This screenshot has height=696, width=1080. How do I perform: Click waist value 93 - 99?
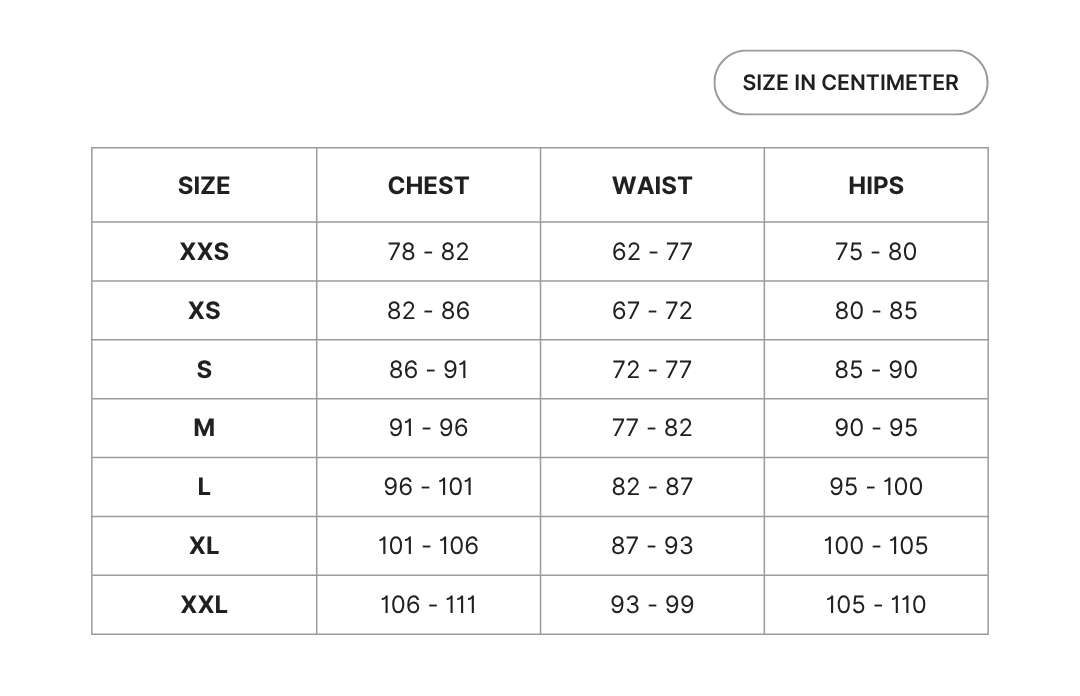point(652,605)
